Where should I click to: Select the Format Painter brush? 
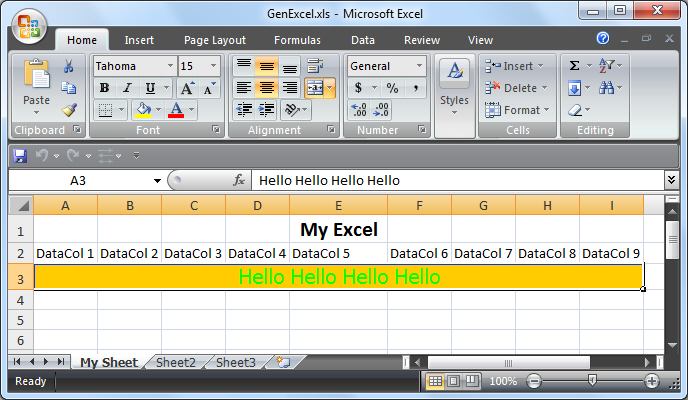[x=69, y=110]
